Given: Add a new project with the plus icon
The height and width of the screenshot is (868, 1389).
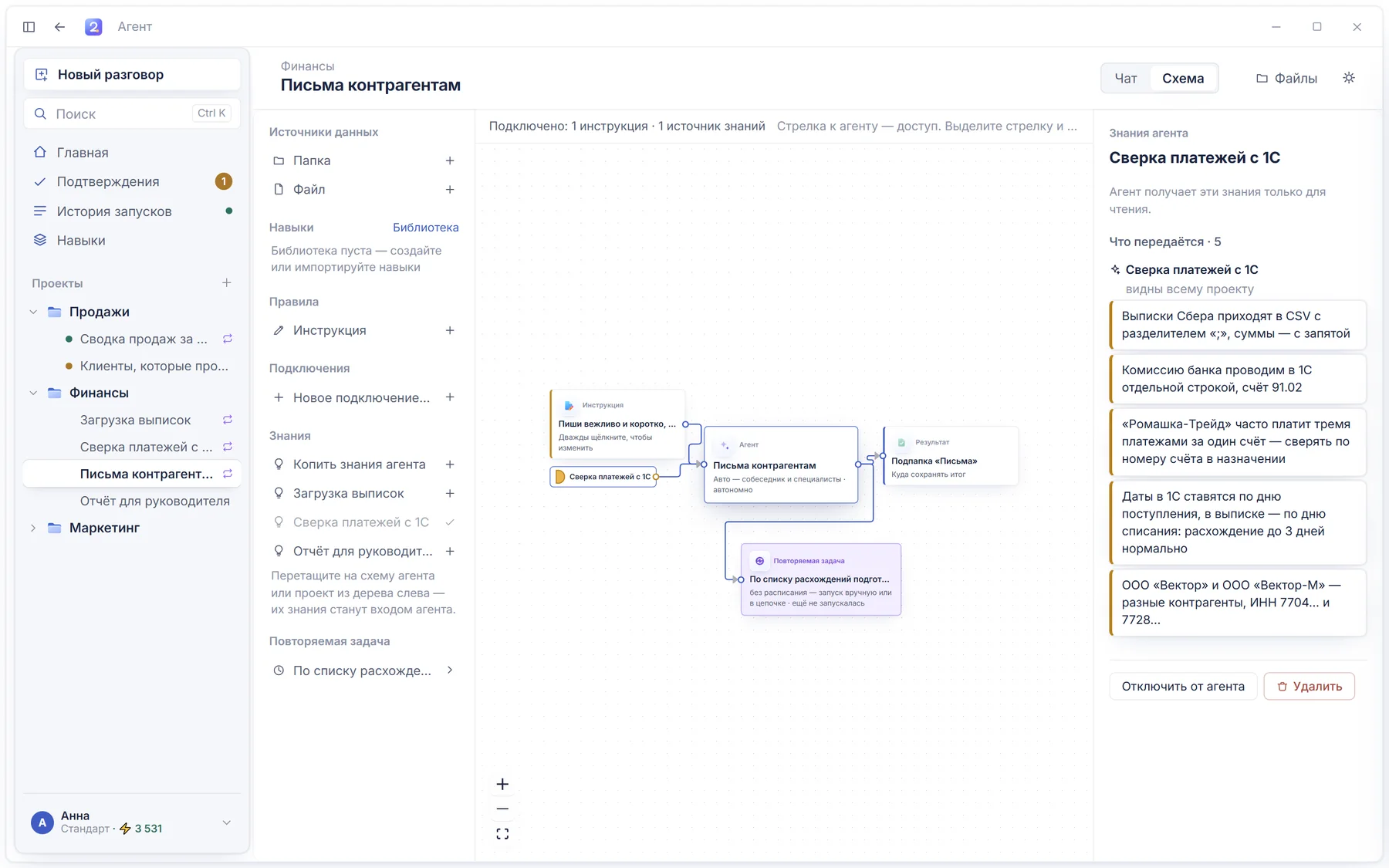Looking at the screenshot, I should click(x=227, y=283).
